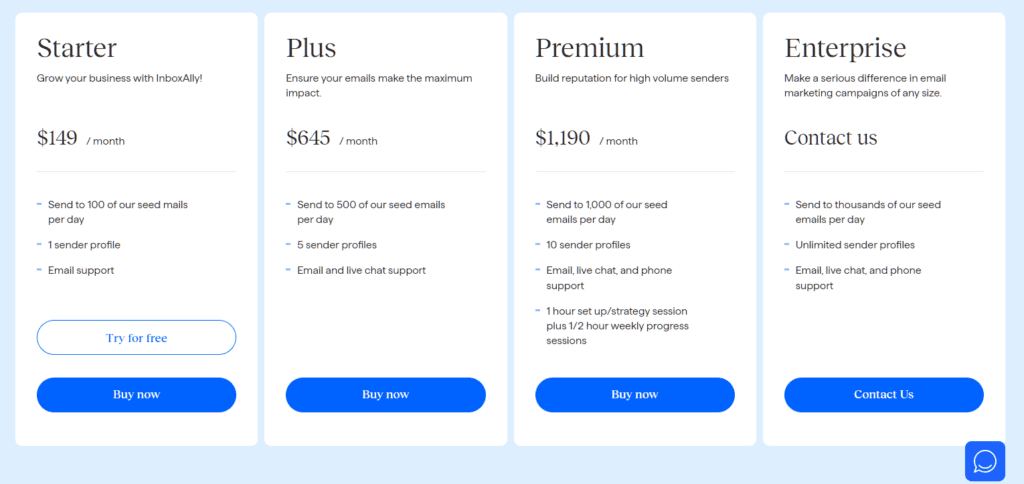Viewport: 1024px width, 484px height.
Task: Click the $149 per month price
Action: (80, 138)
